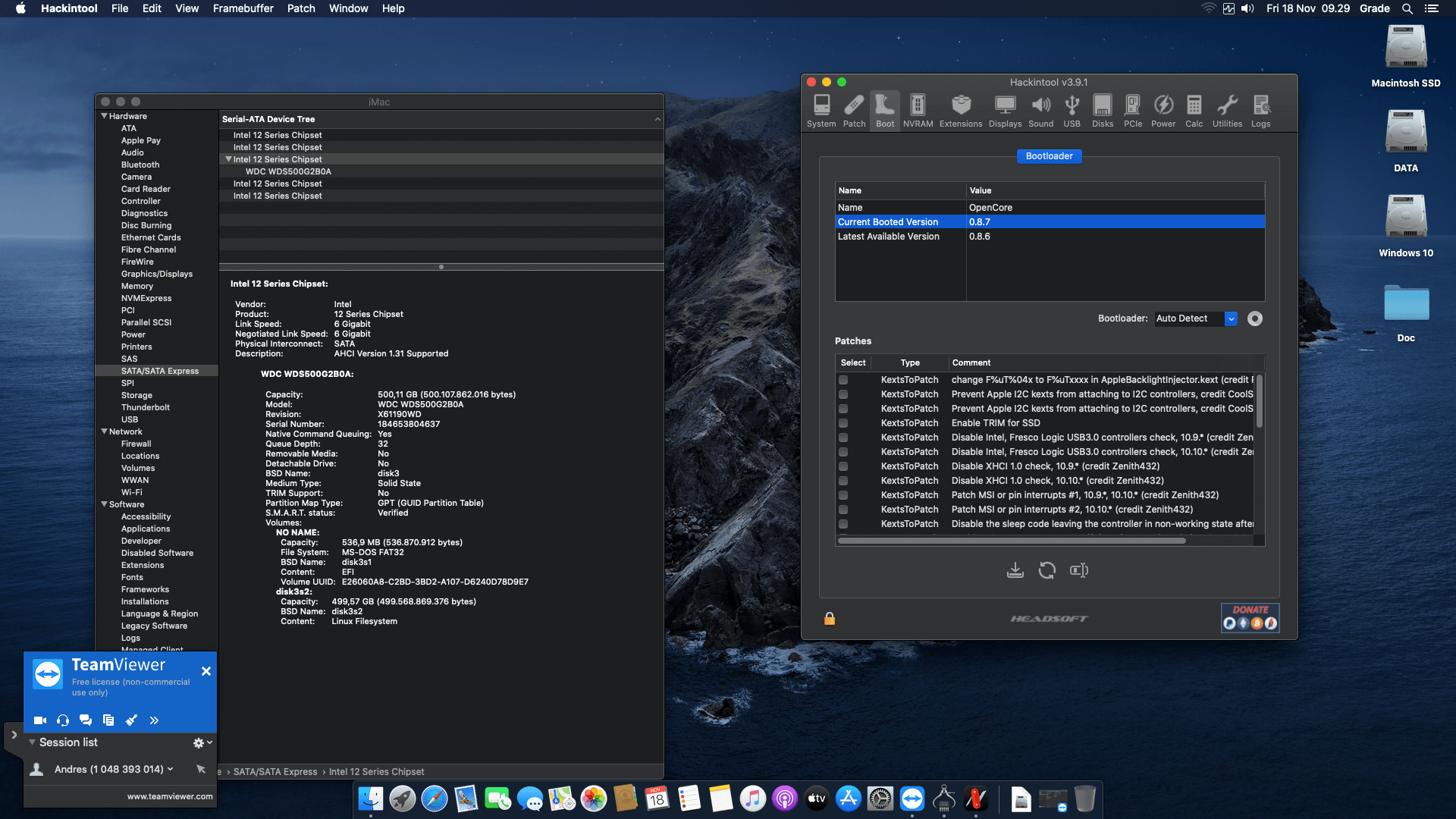This screenshot has width=1456, height=819.
Task: Select Latest Available Version row
Action: click(1050, 237)
